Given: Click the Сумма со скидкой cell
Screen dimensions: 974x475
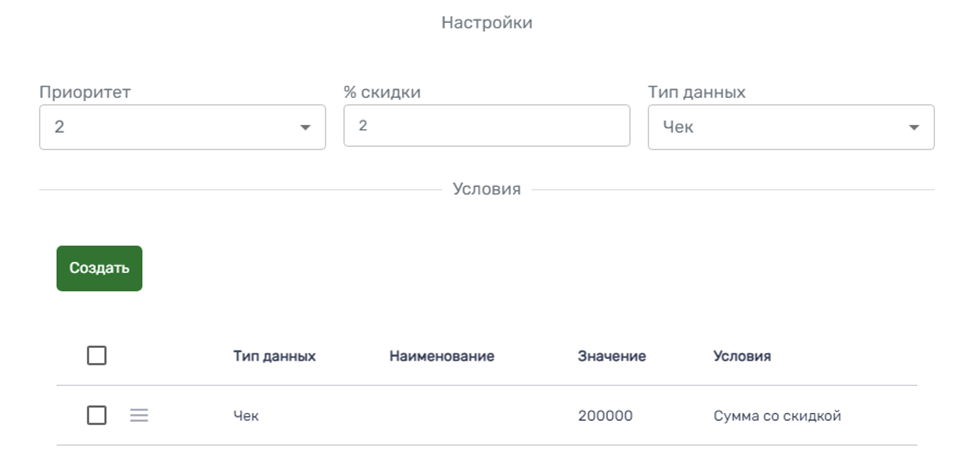Looking at the screenshot, I should (776, 416).
